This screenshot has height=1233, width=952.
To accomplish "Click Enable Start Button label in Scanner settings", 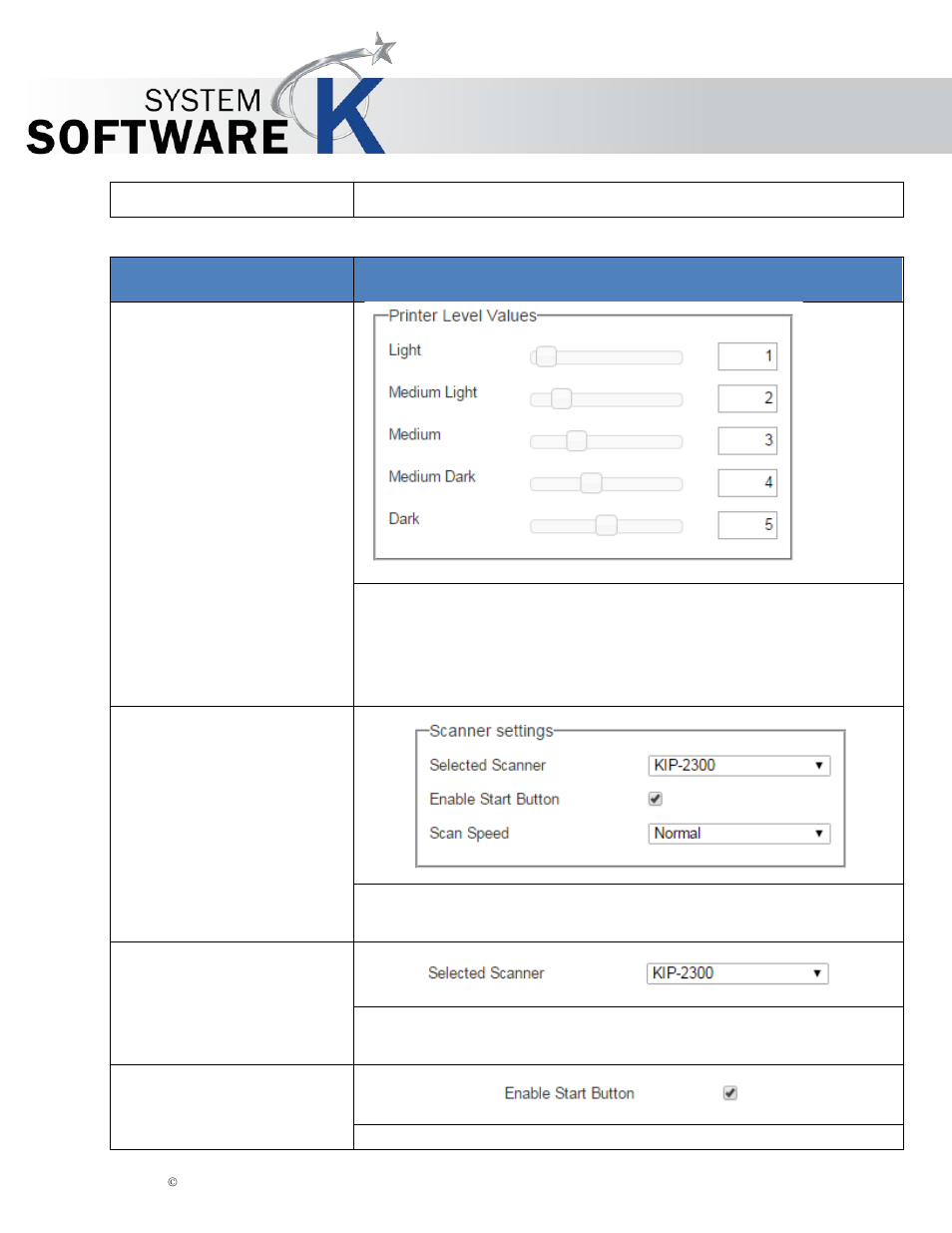I will [495, 800].
